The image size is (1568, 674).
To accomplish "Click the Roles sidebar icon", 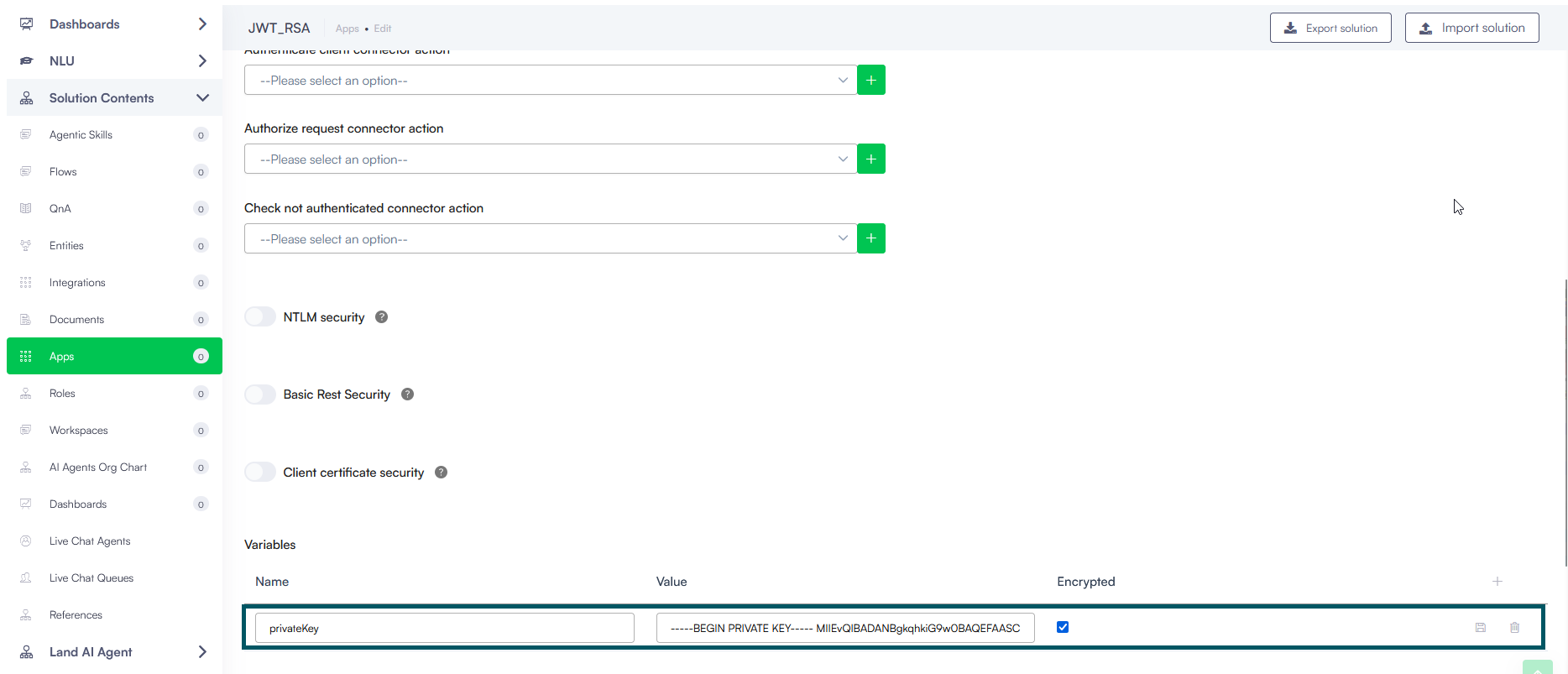I will [26, 393].
